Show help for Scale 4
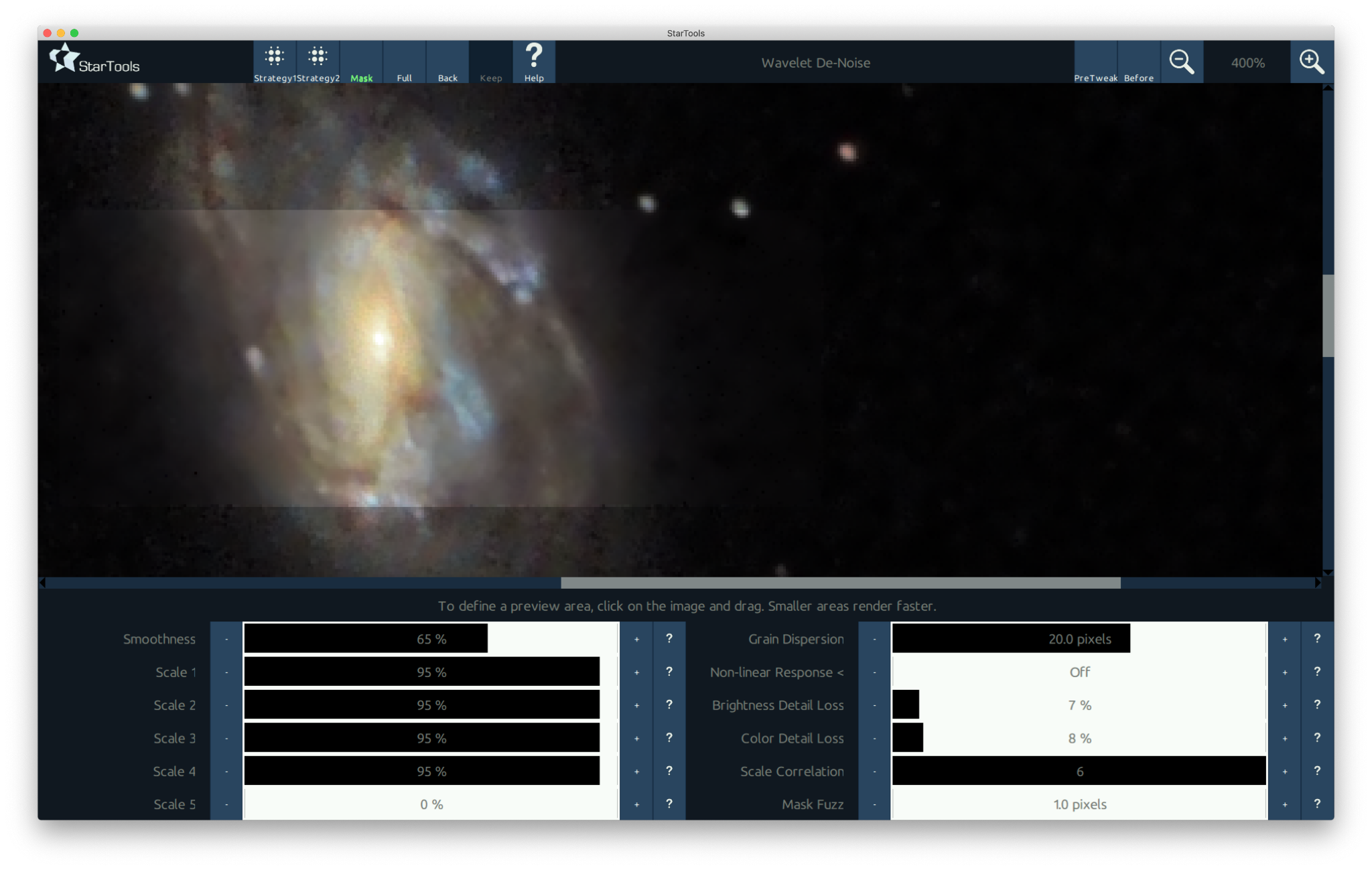This screenshot has width=1372, height=870. tap(669, 771)
